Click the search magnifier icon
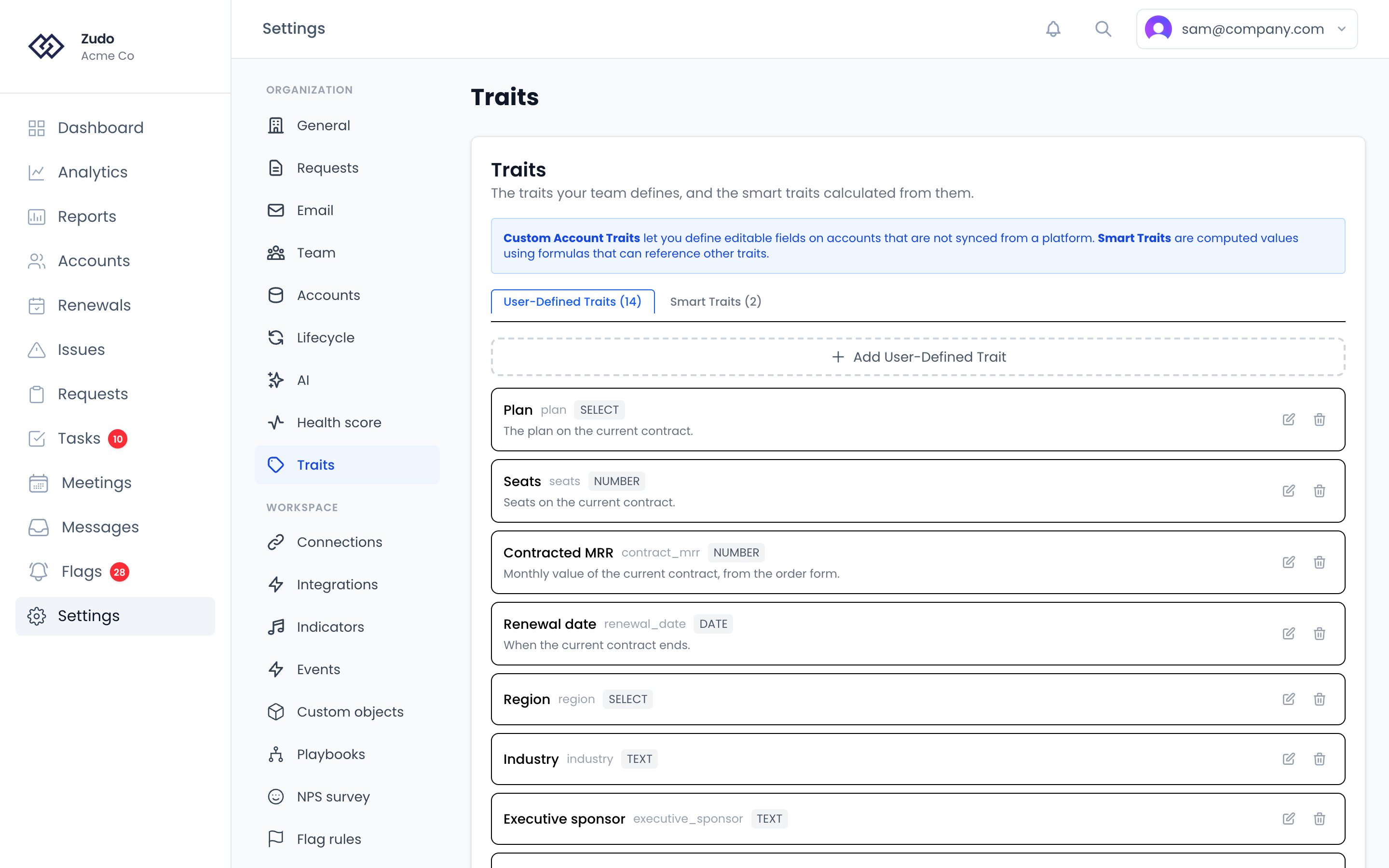The height and width of the screenshot is (868, 1389). point(1103,29)
